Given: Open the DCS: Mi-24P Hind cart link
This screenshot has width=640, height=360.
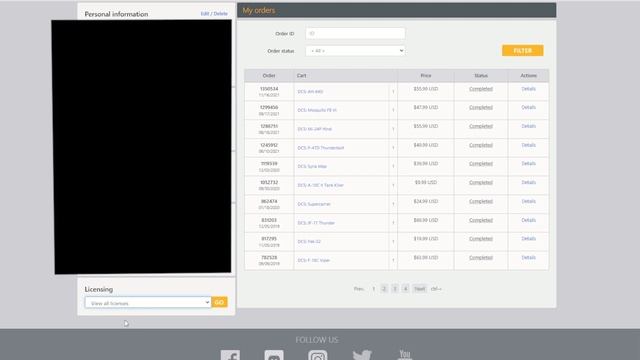Looking at the screenshot, I should (314, 129).
